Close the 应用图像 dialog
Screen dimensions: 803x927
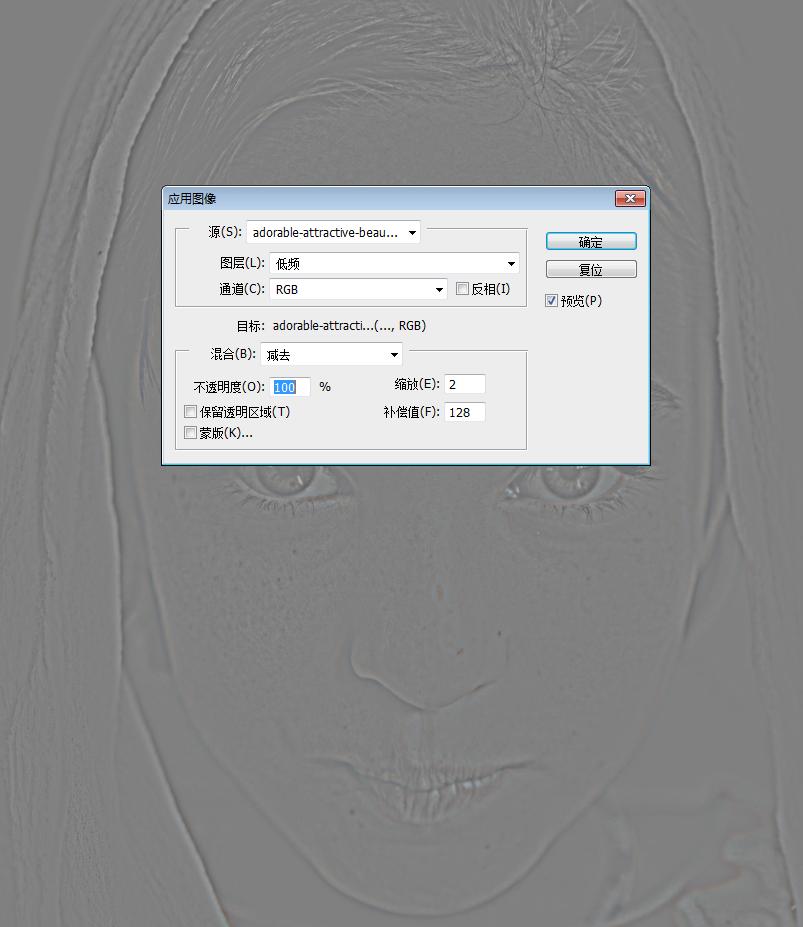(630, 199)
